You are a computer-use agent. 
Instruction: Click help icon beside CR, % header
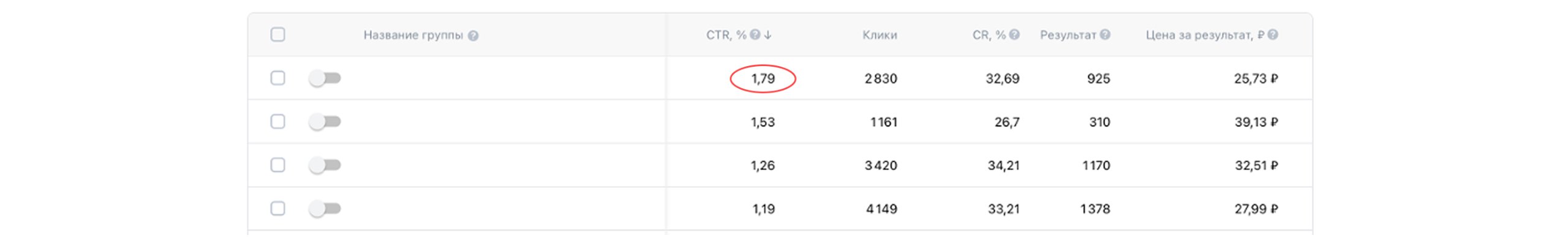pos(1014,35)
